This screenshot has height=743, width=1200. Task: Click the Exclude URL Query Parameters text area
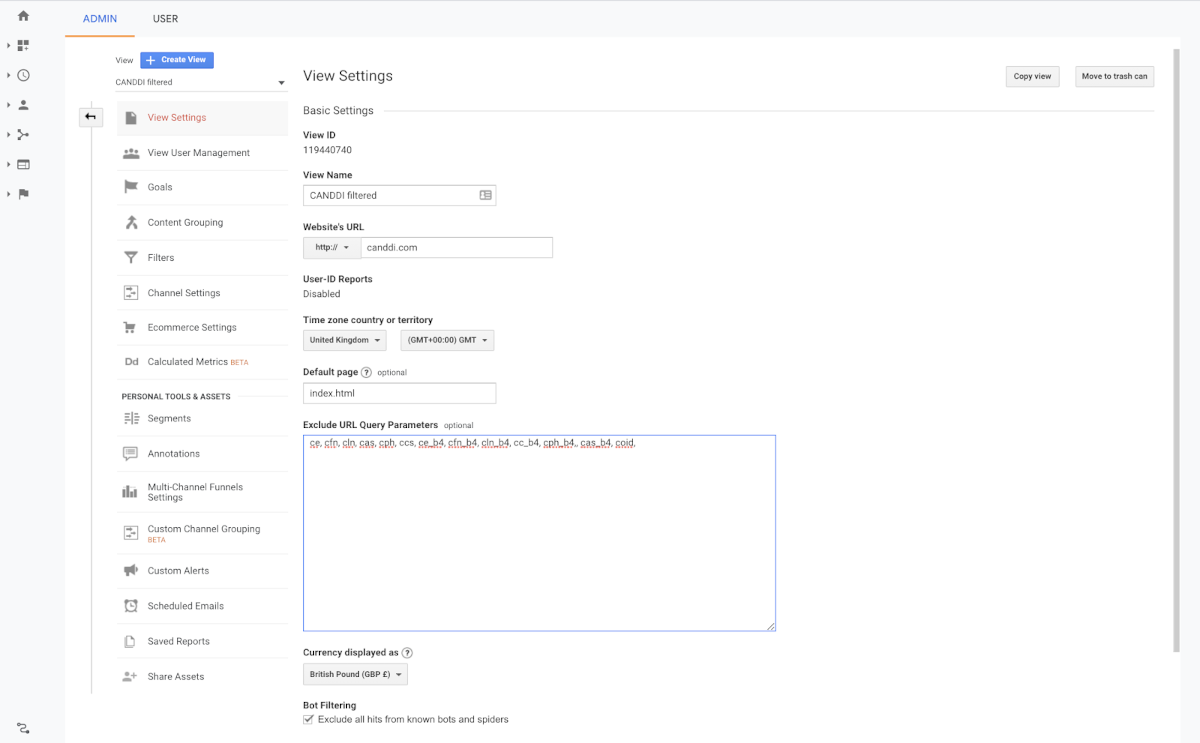539,533
